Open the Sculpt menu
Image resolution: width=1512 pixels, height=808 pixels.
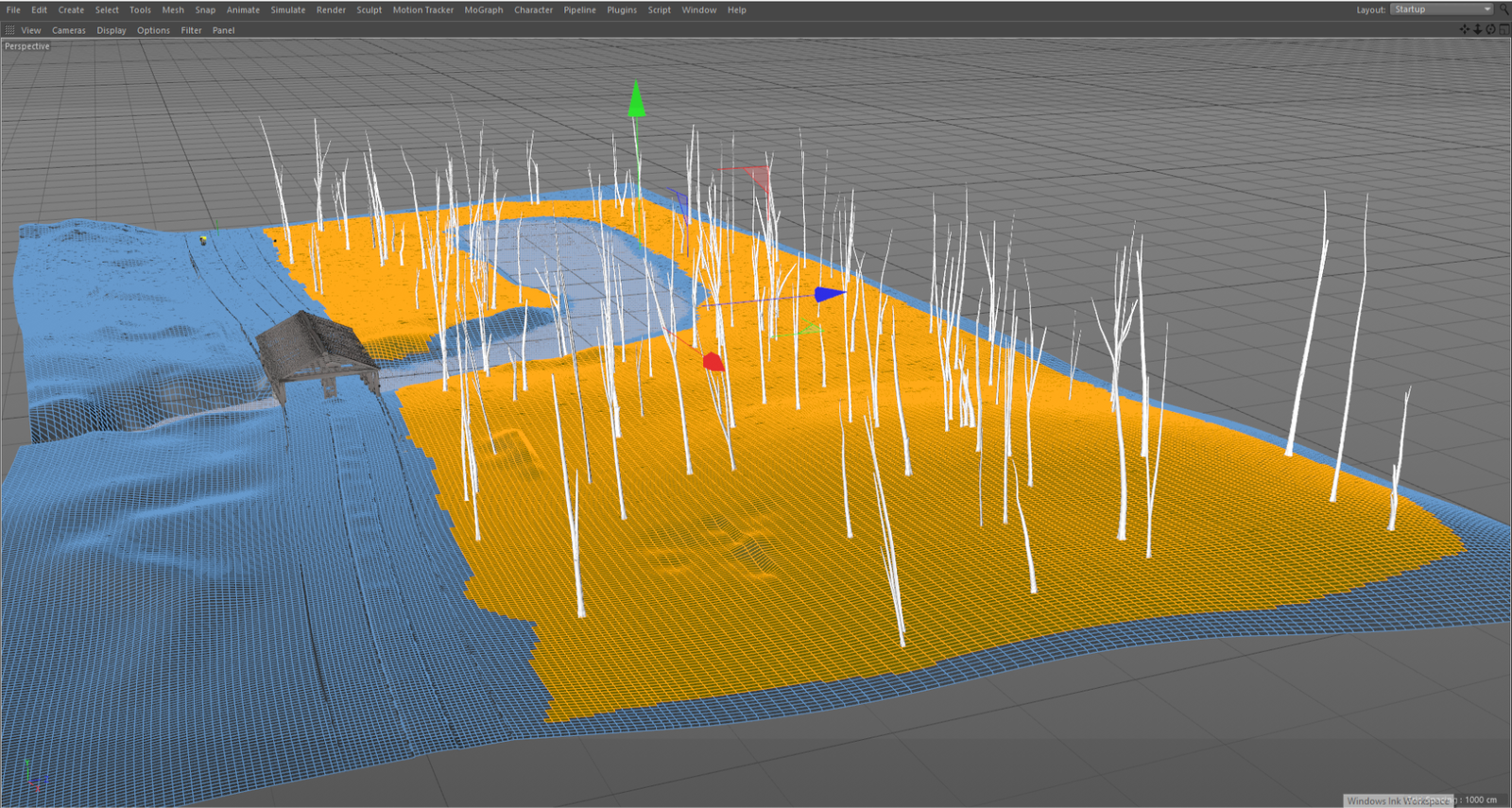click(369, 10)
